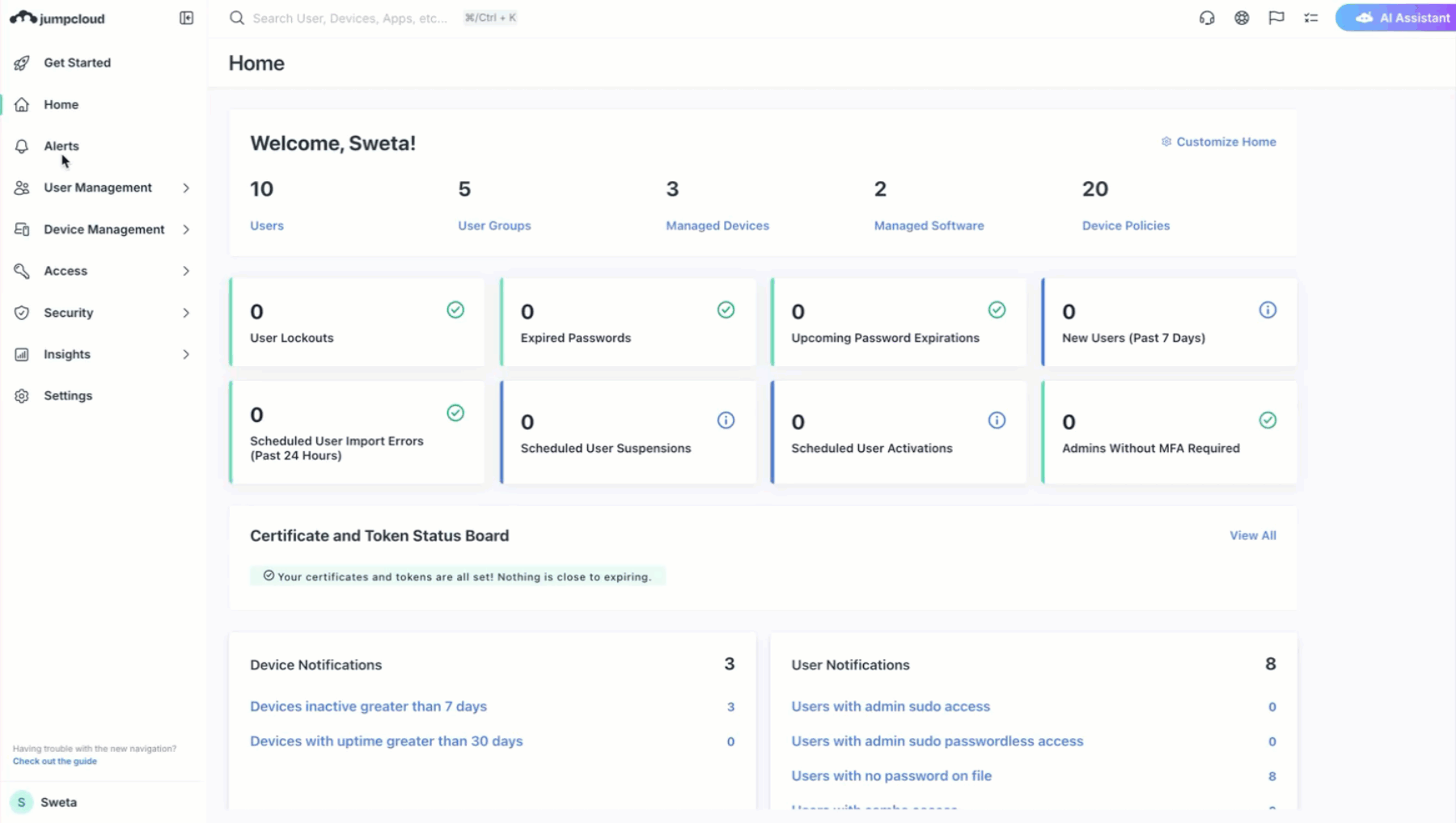Click the flag feedback icon
Viewport: 1456px width, 823px height.
tap(1276, 18)
